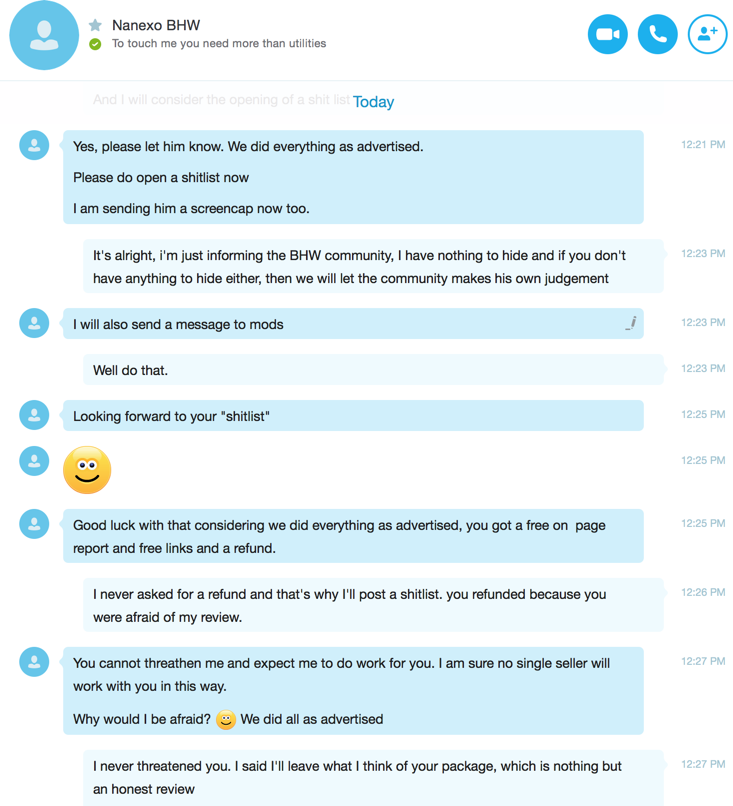Screen dimensions: 733x806
Task: Toggle the favorite star beside Nanexo BHW
Action: (95, 25)
